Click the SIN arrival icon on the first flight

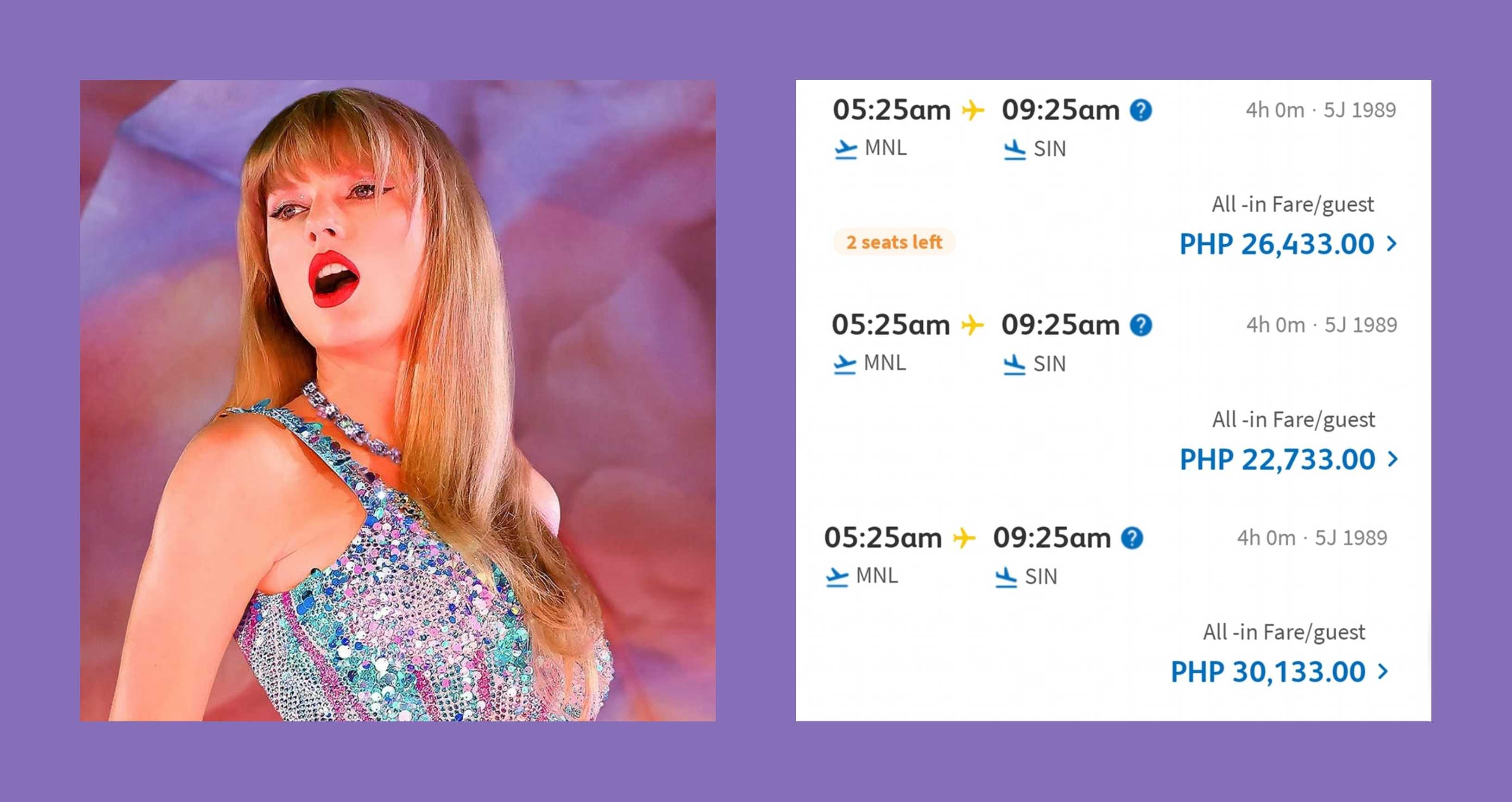(x=1014, y=150)
